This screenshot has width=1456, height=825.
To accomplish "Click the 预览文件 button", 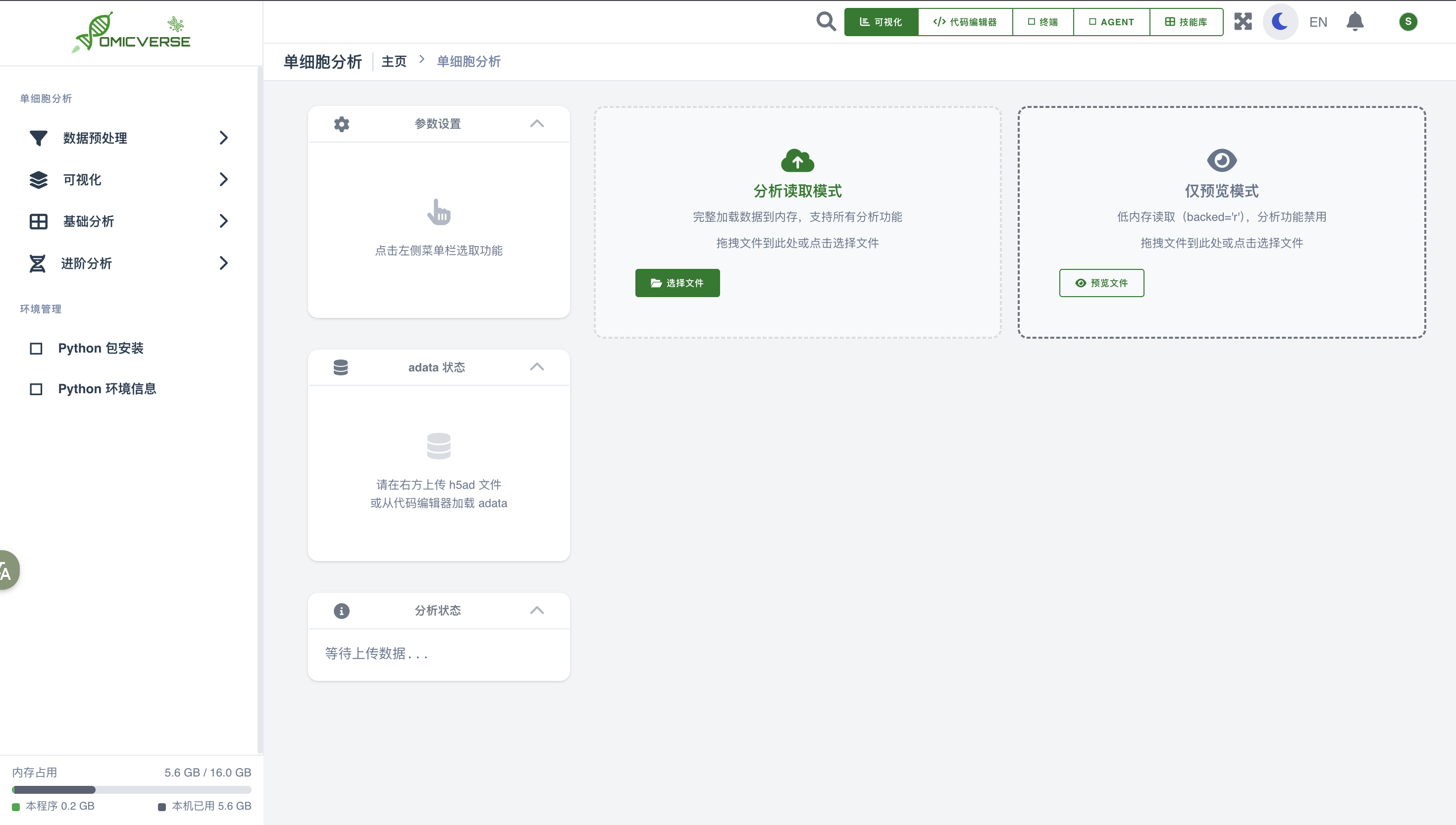I will tap(1101, 283).
